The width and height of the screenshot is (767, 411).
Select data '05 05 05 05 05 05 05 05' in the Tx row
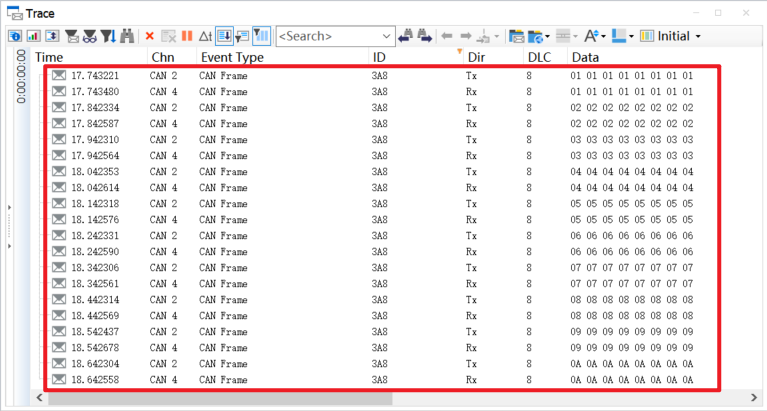632,204
